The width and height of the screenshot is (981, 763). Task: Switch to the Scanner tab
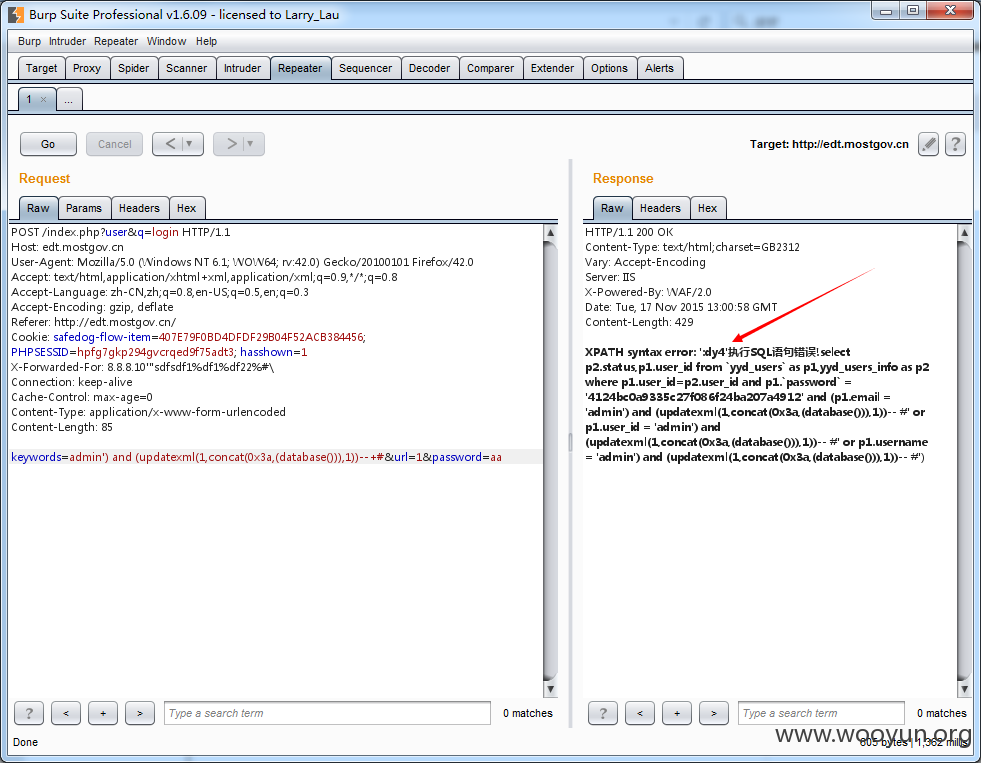pyautogui.click(x=186, y=68)
